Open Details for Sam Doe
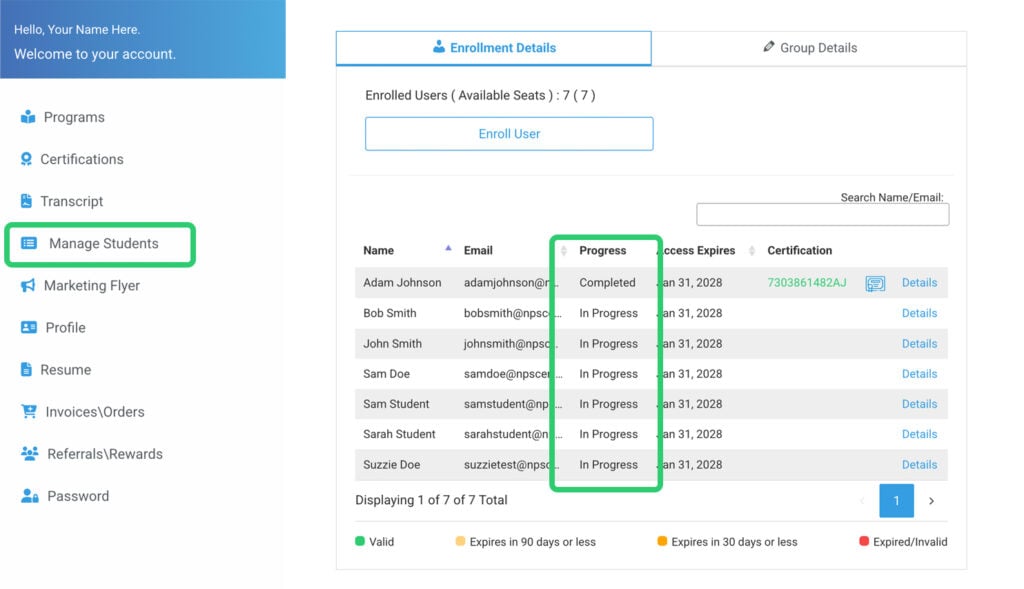The height and width of the screenshot is (589, 1024). (x=919, y=374)
